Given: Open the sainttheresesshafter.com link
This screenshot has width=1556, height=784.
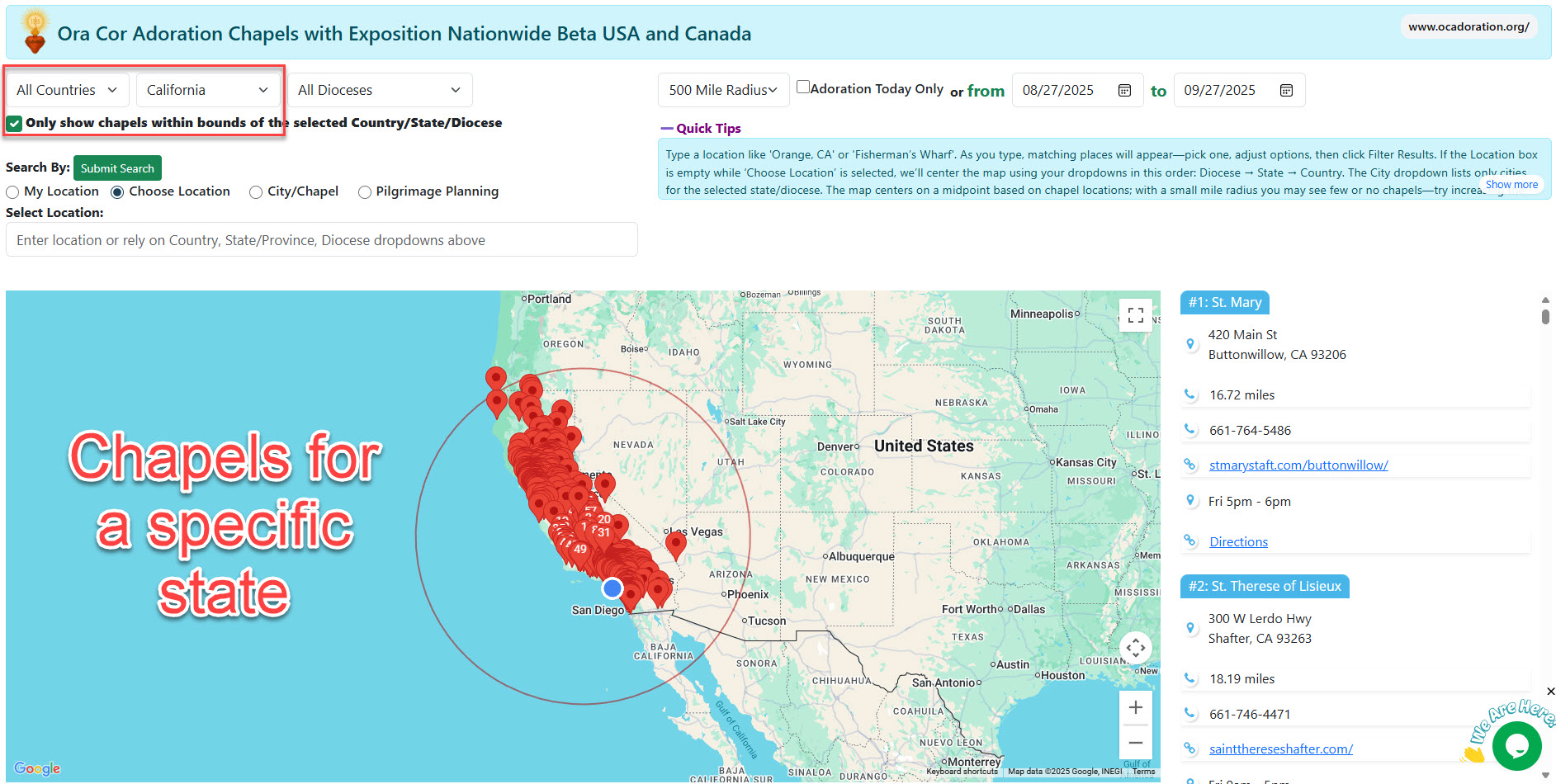Looking at the screenshot, I should click(x=1280, y=749).
